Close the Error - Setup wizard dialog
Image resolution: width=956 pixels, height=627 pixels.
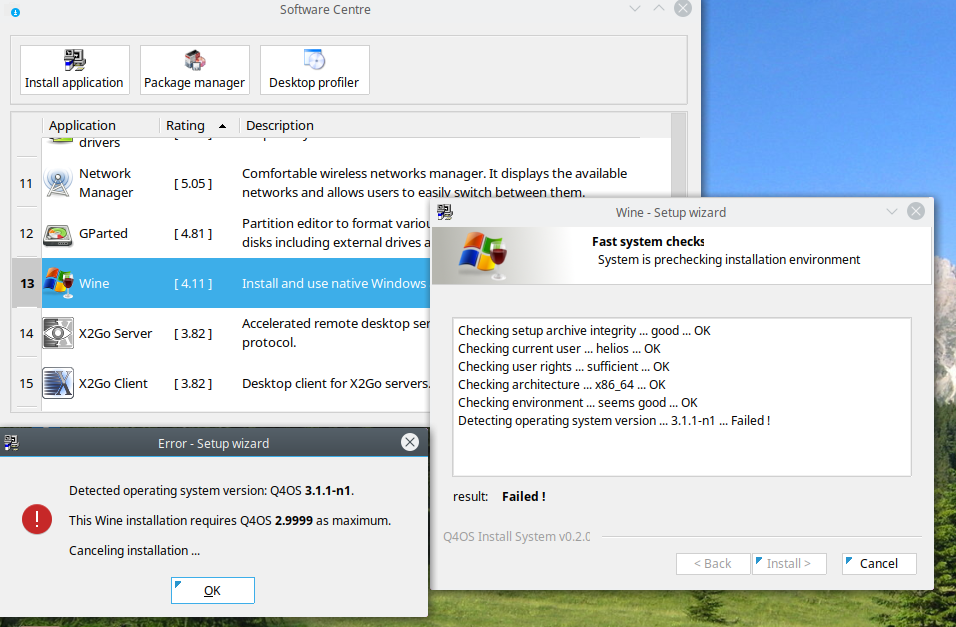[410, 442]
